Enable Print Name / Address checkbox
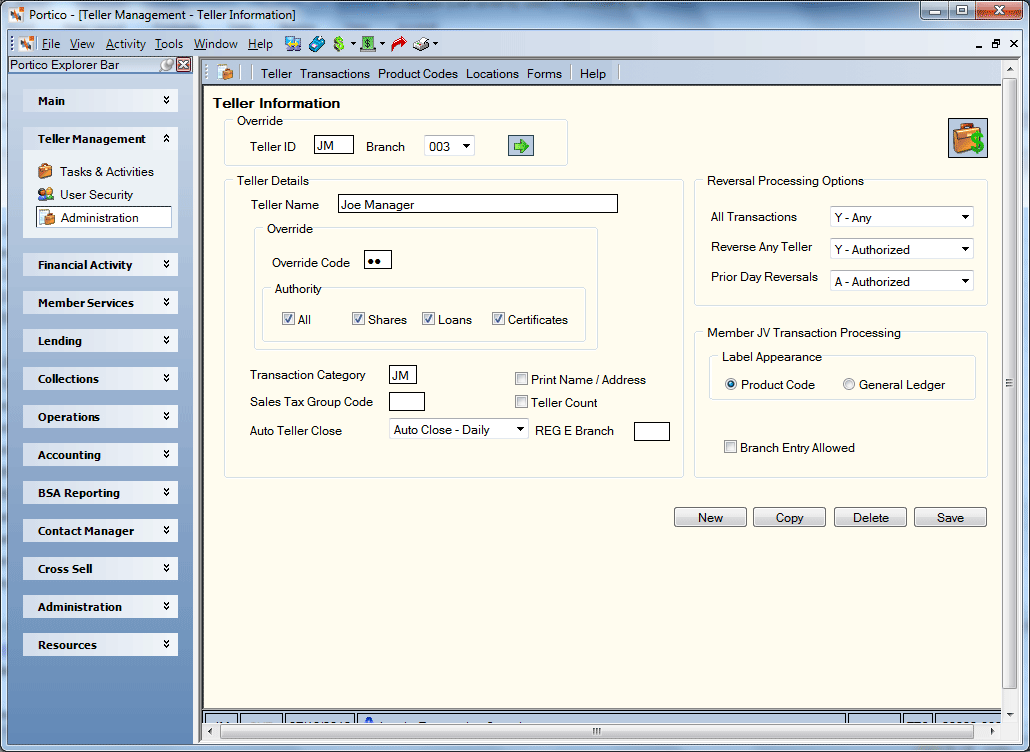Viewport: 1030px width, 752px height. click(522, 379)
